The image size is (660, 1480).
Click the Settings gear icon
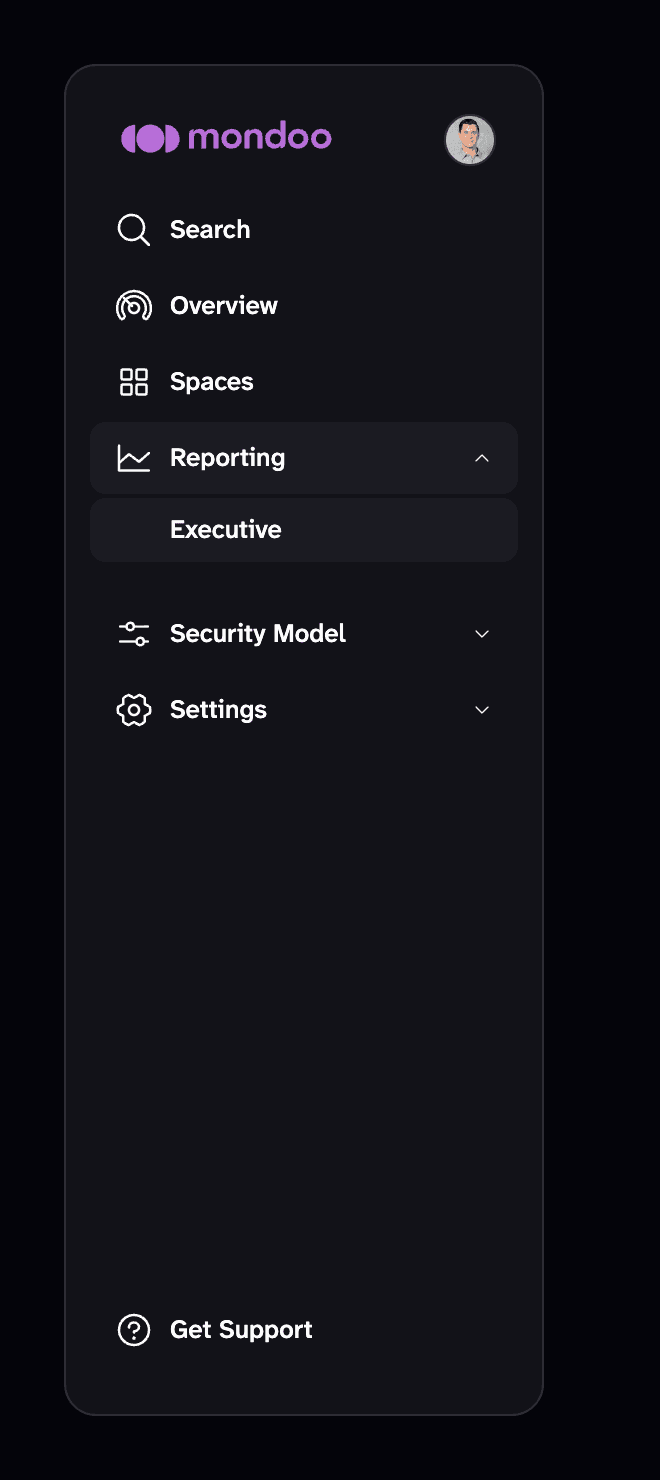coord(134,710)
